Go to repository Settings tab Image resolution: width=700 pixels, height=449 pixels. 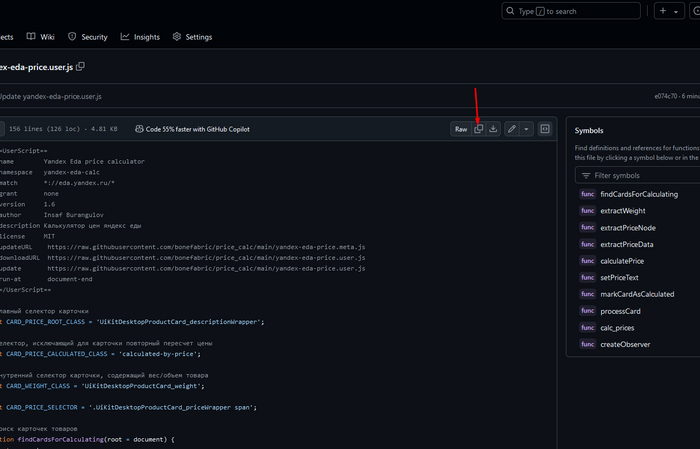tap(192, 37)
